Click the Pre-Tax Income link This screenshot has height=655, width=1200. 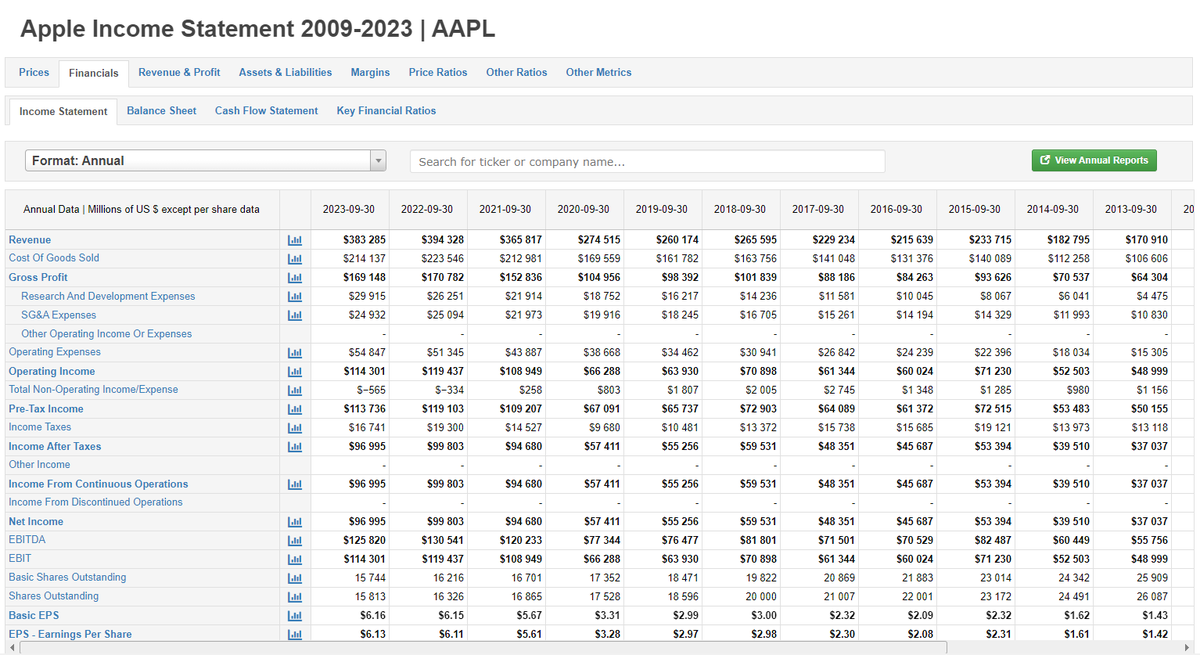click(x=46, y=409)
